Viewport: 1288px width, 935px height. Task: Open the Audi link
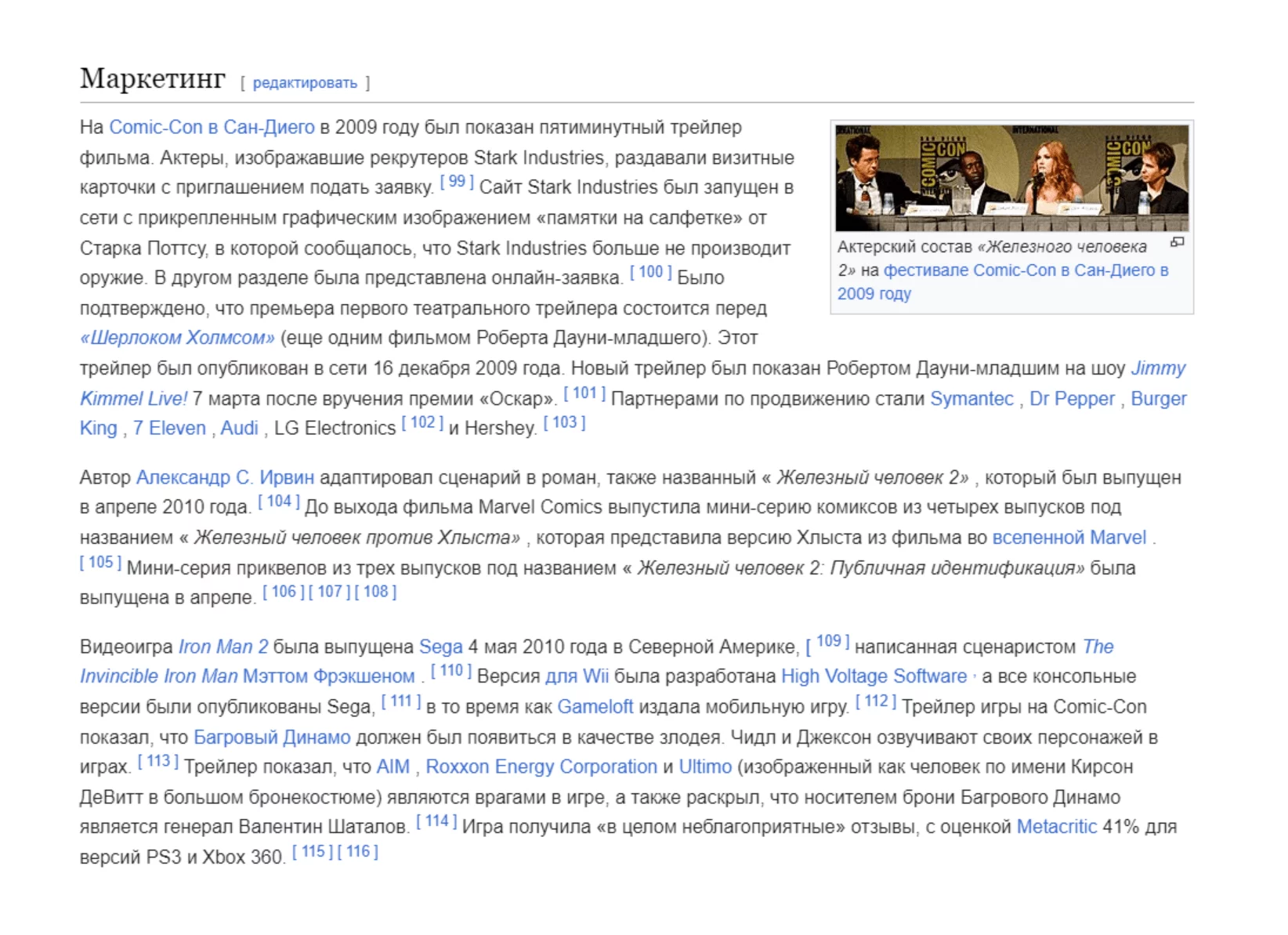click(x=239, y=429)
